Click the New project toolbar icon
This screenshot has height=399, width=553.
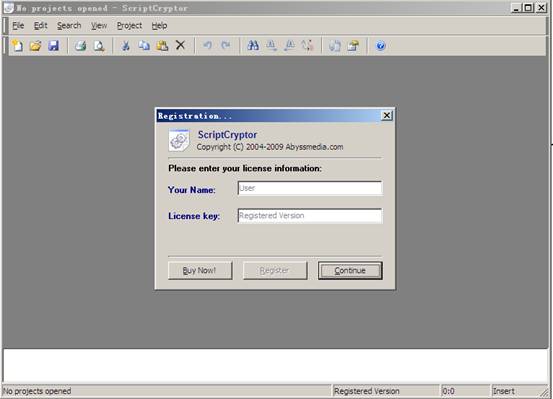[17, 46]
